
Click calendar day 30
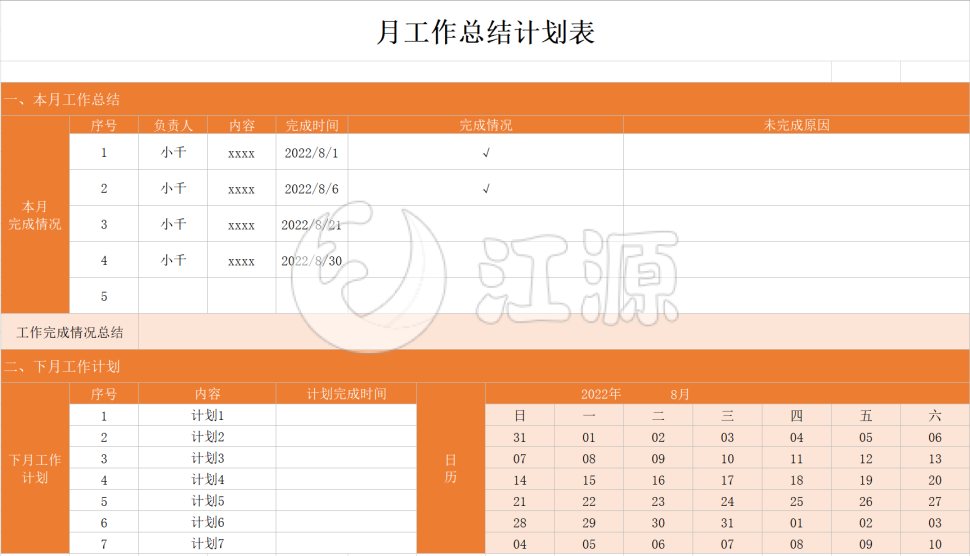tap(658, 523)
